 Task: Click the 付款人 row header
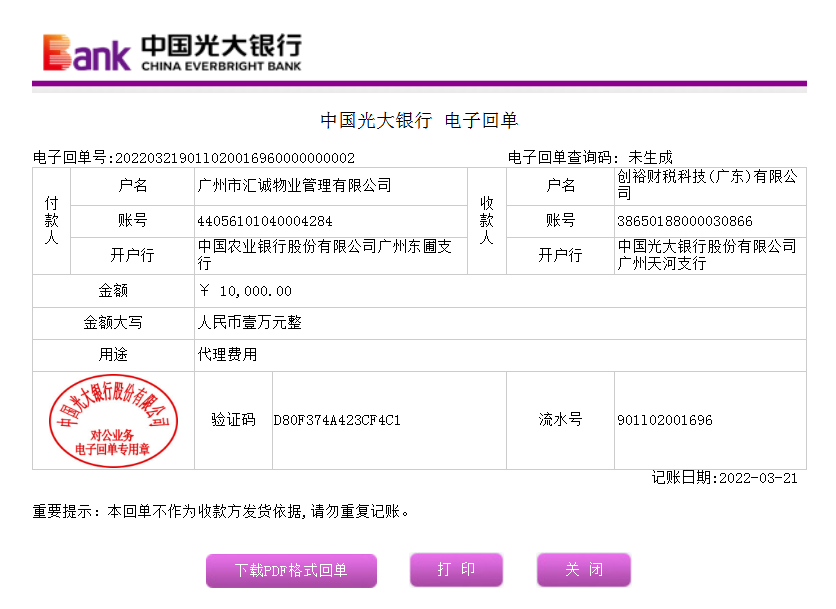pos(52,221)
